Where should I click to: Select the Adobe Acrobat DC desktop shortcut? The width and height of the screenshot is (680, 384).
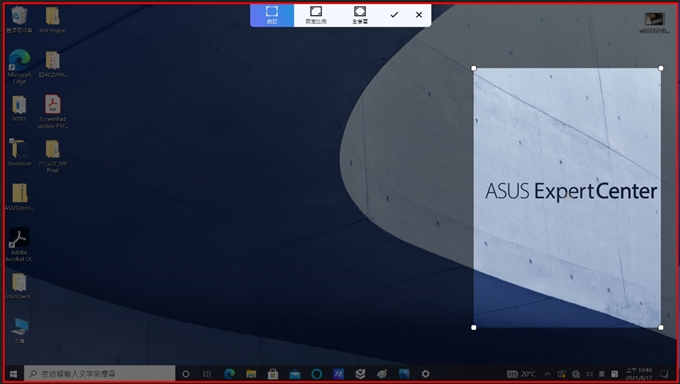click(19, 244)
